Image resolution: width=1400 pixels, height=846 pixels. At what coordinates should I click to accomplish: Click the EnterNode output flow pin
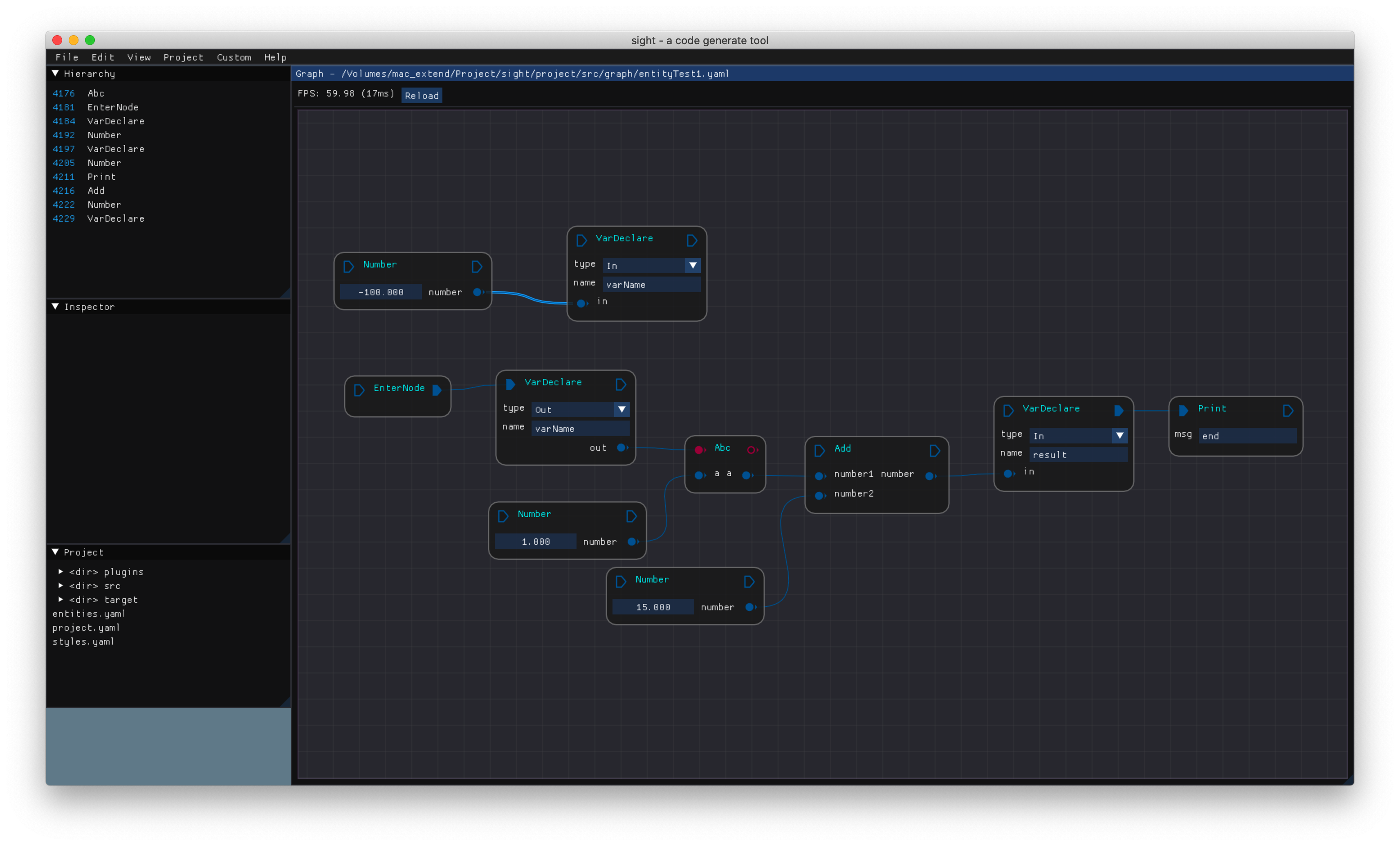click(x=436, y=390)
